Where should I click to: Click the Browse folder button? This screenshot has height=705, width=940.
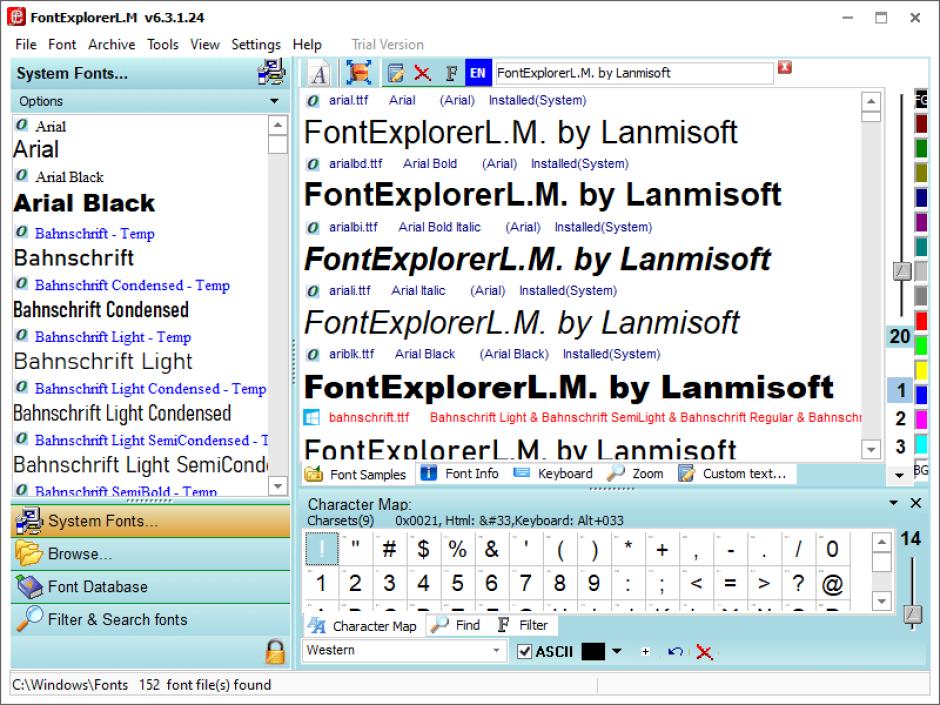point(150,553)
